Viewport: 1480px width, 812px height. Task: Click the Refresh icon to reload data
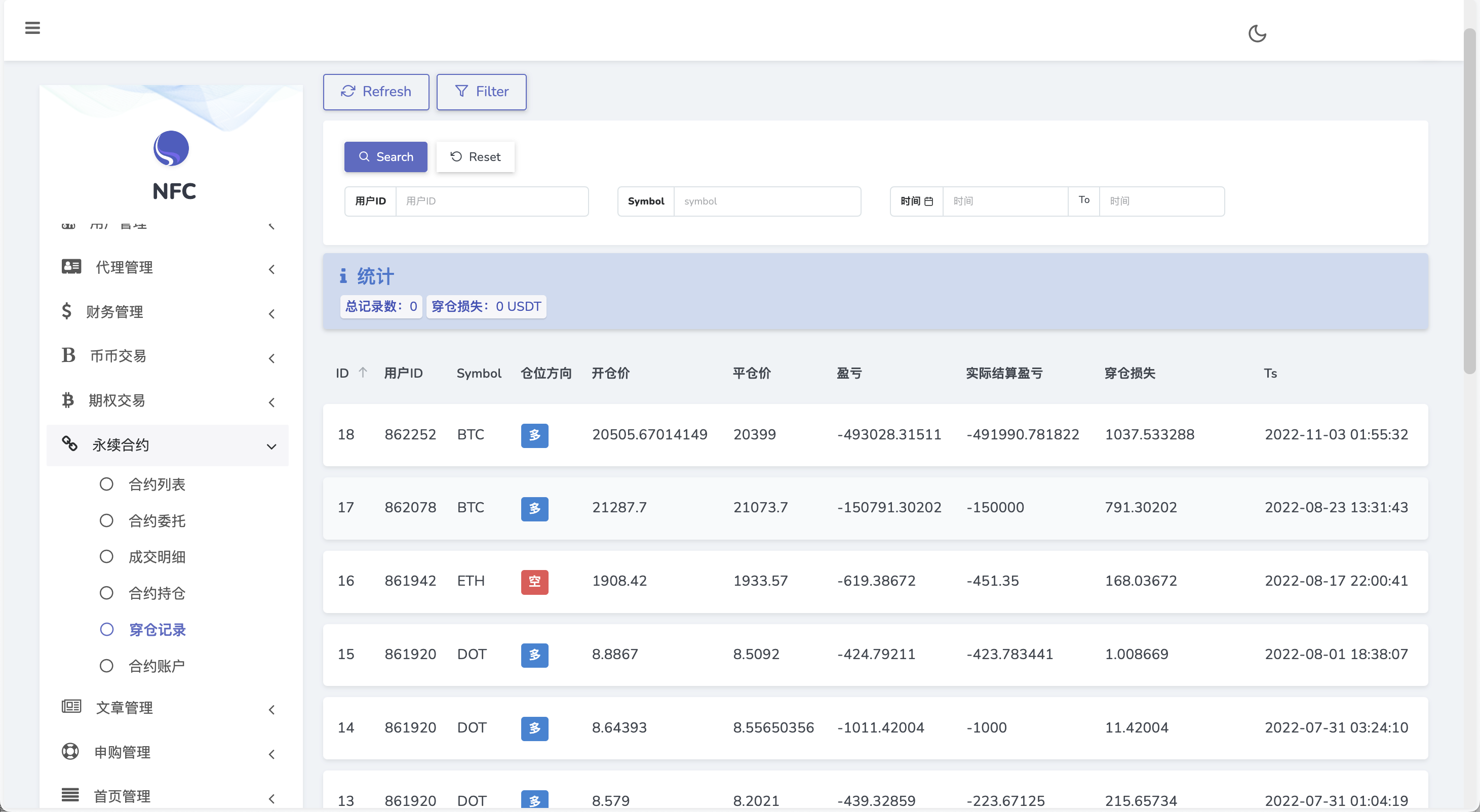pyautogui.click(x=348, y=91)
